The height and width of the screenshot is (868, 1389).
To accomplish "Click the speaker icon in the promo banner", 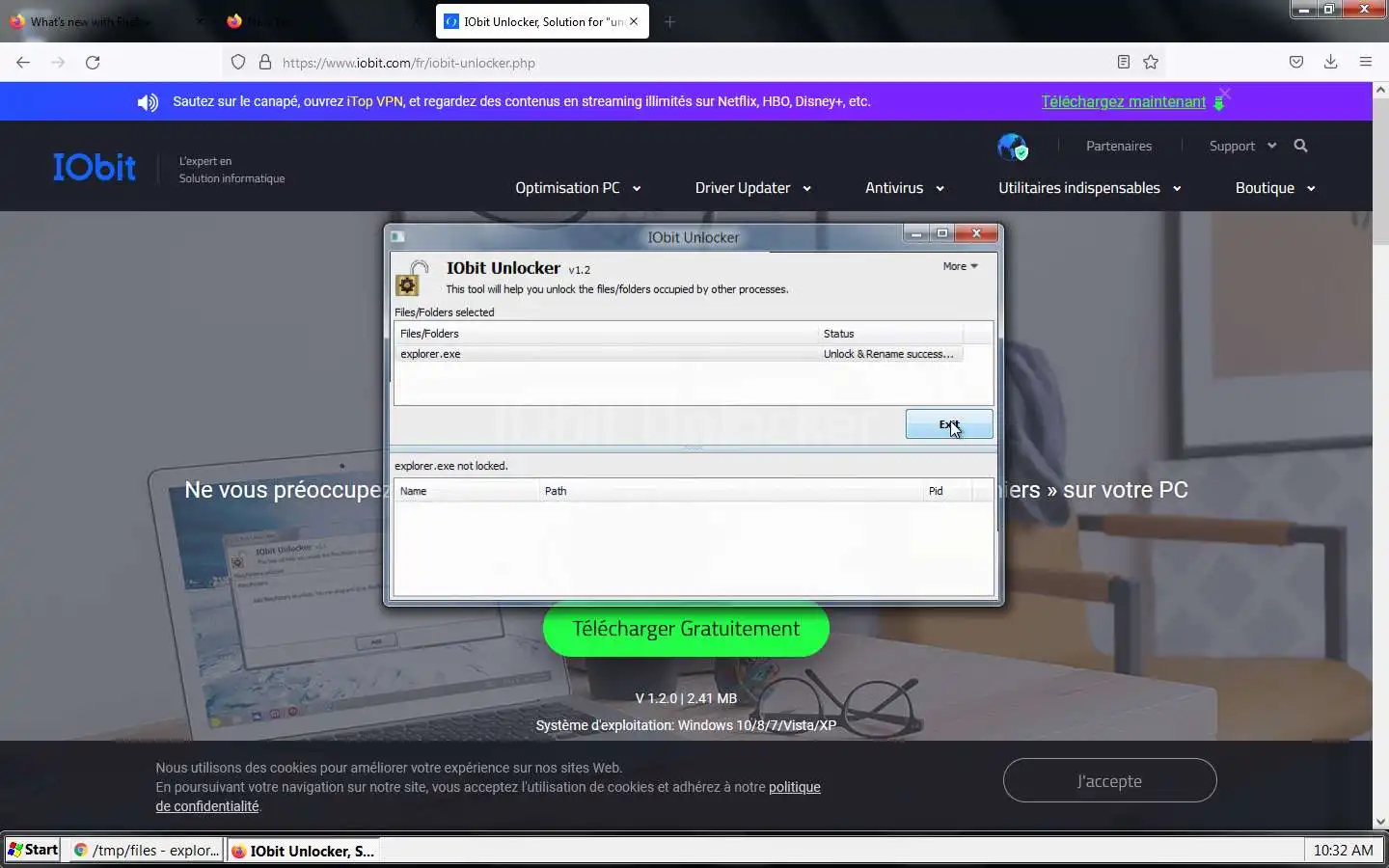I will click(x=148, y=102).
